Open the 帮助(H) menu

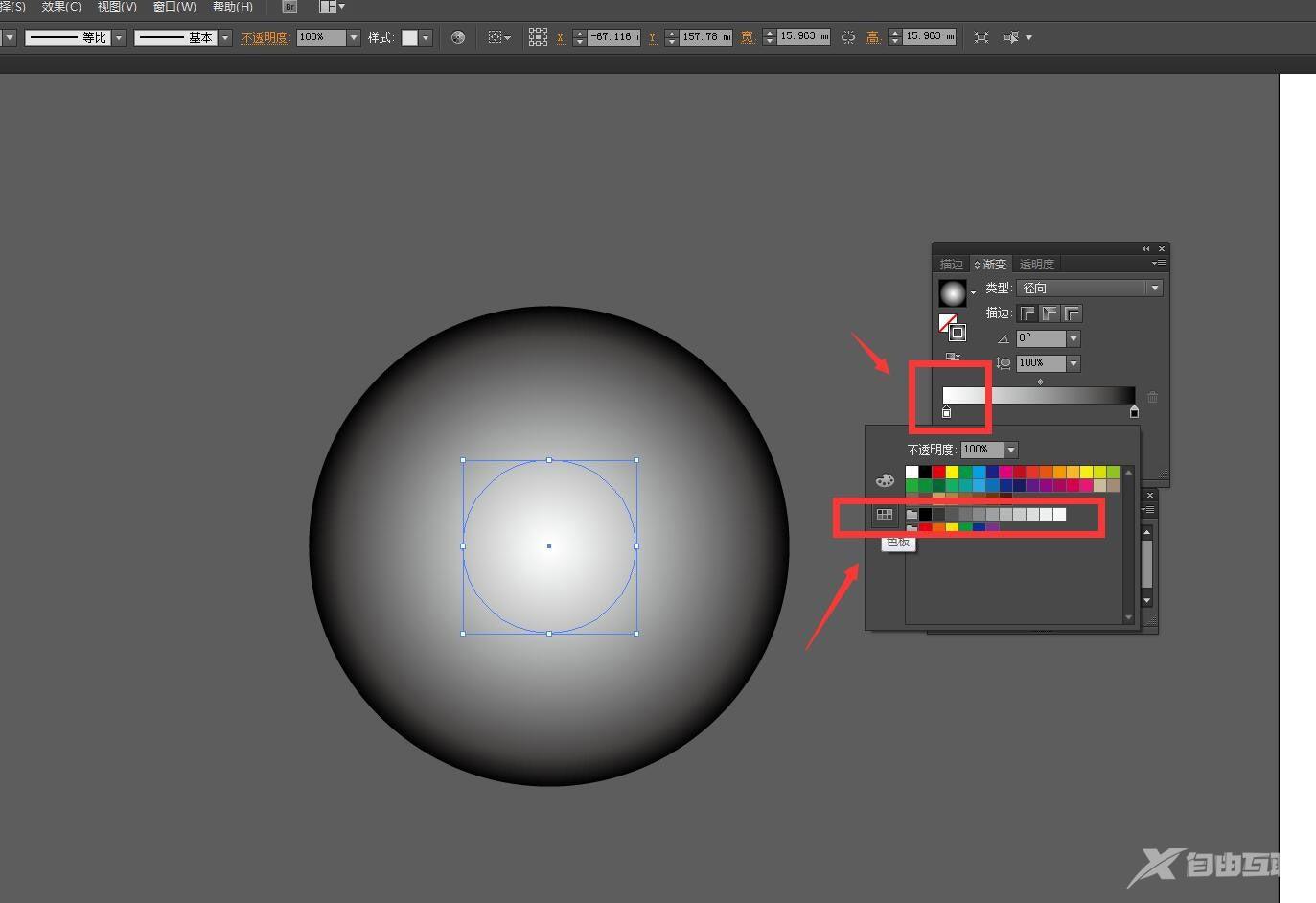233,7
